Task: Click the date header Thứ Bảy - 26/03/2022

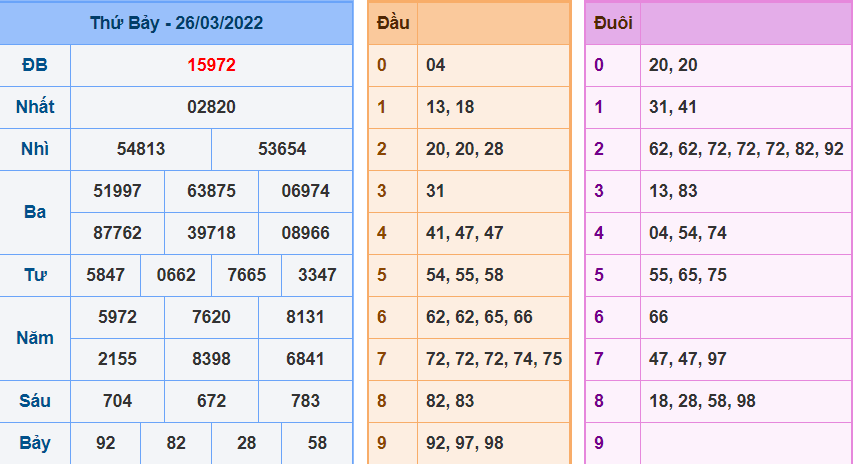Action: tap(176, 23)
